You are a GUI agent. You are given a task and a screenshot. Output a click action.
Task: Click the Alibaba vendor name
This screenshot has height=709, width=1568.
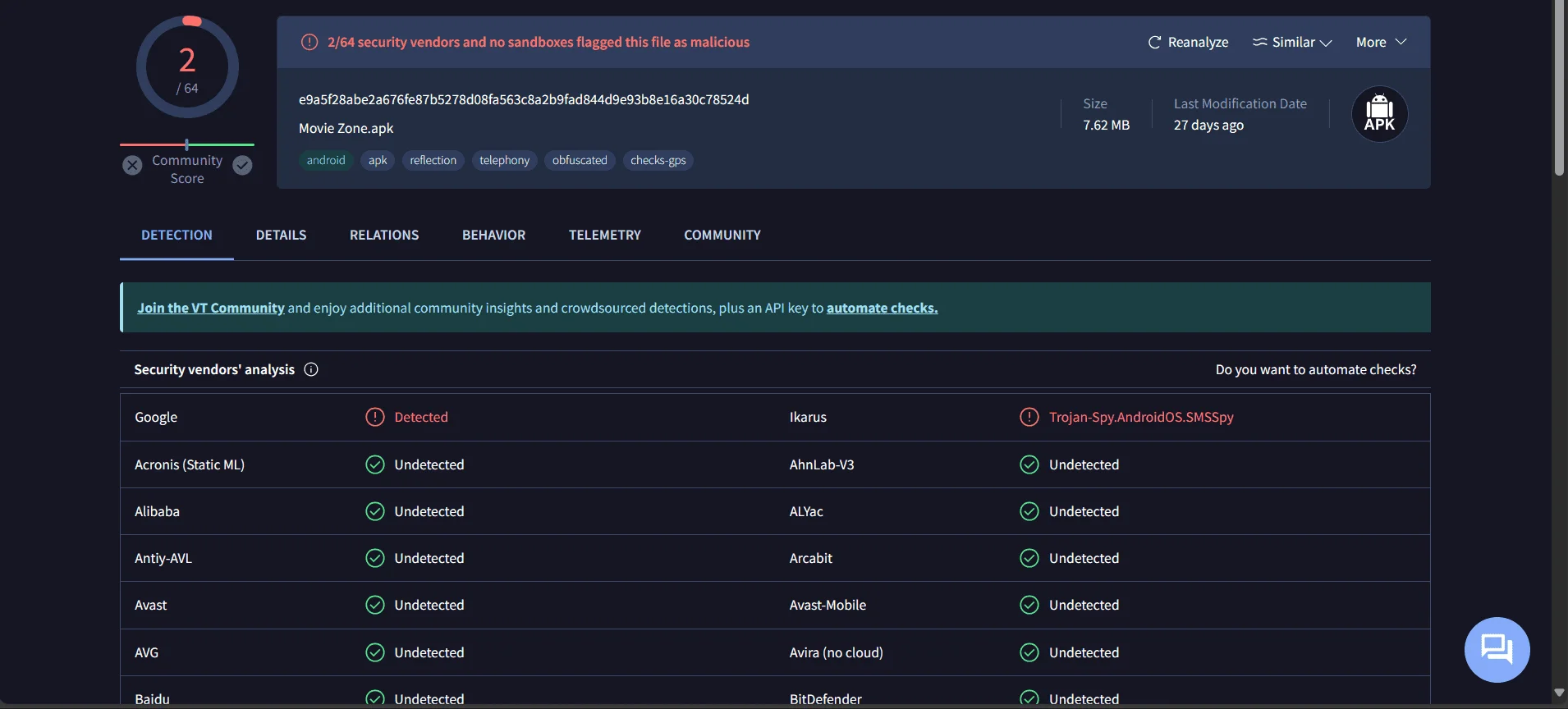157,511
